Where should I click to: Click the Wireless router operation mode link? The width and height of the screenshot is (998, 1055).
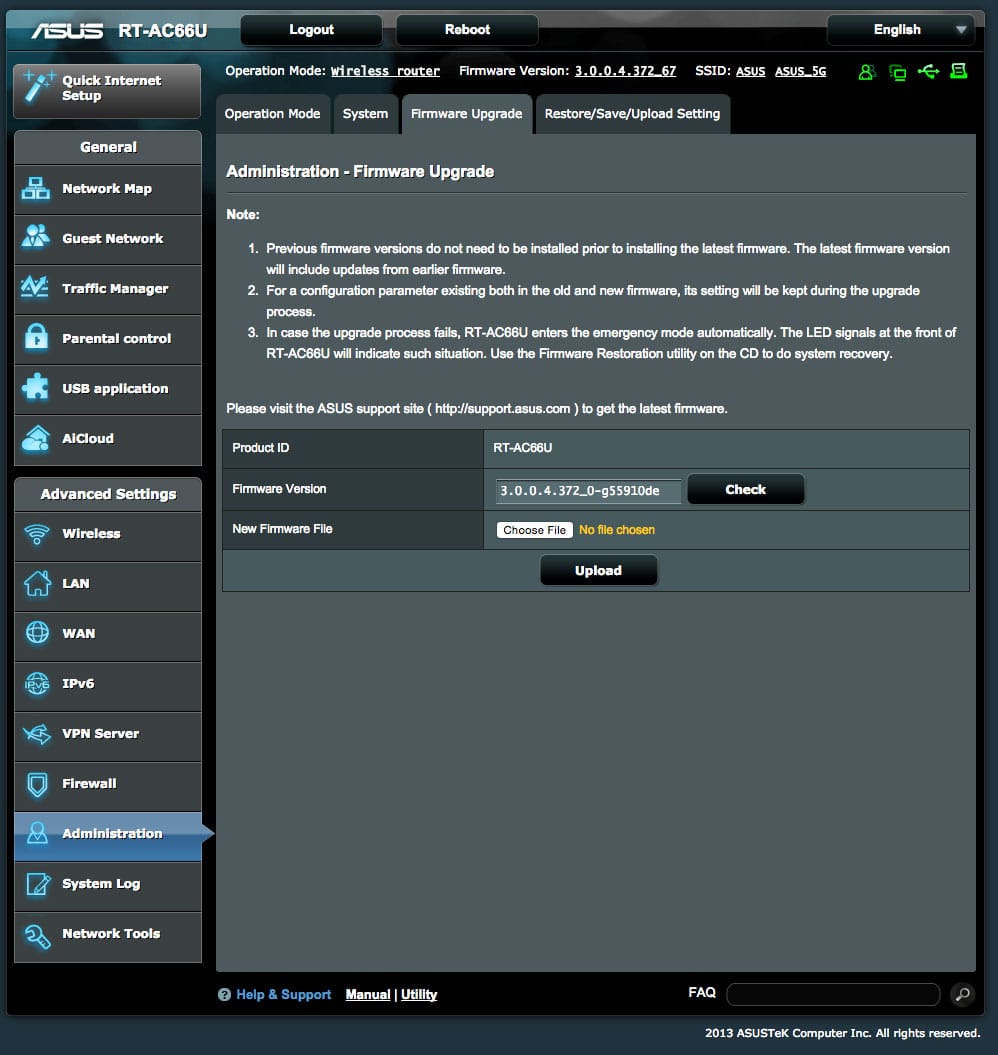tap(385, 71)
